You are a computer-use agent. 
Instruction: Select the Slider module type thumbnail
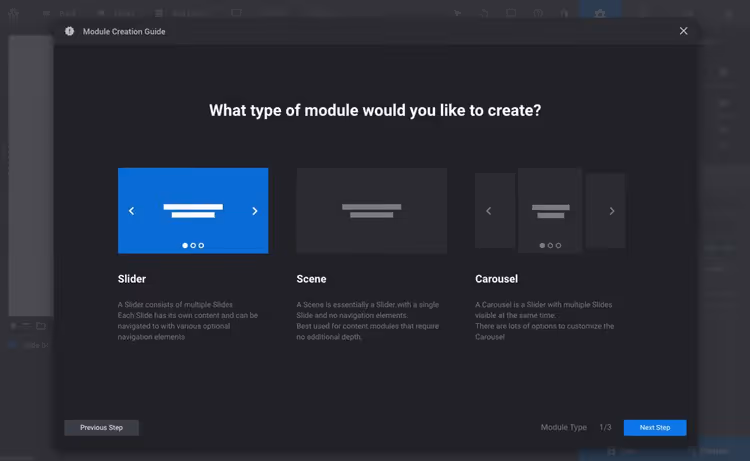point(193,210)
